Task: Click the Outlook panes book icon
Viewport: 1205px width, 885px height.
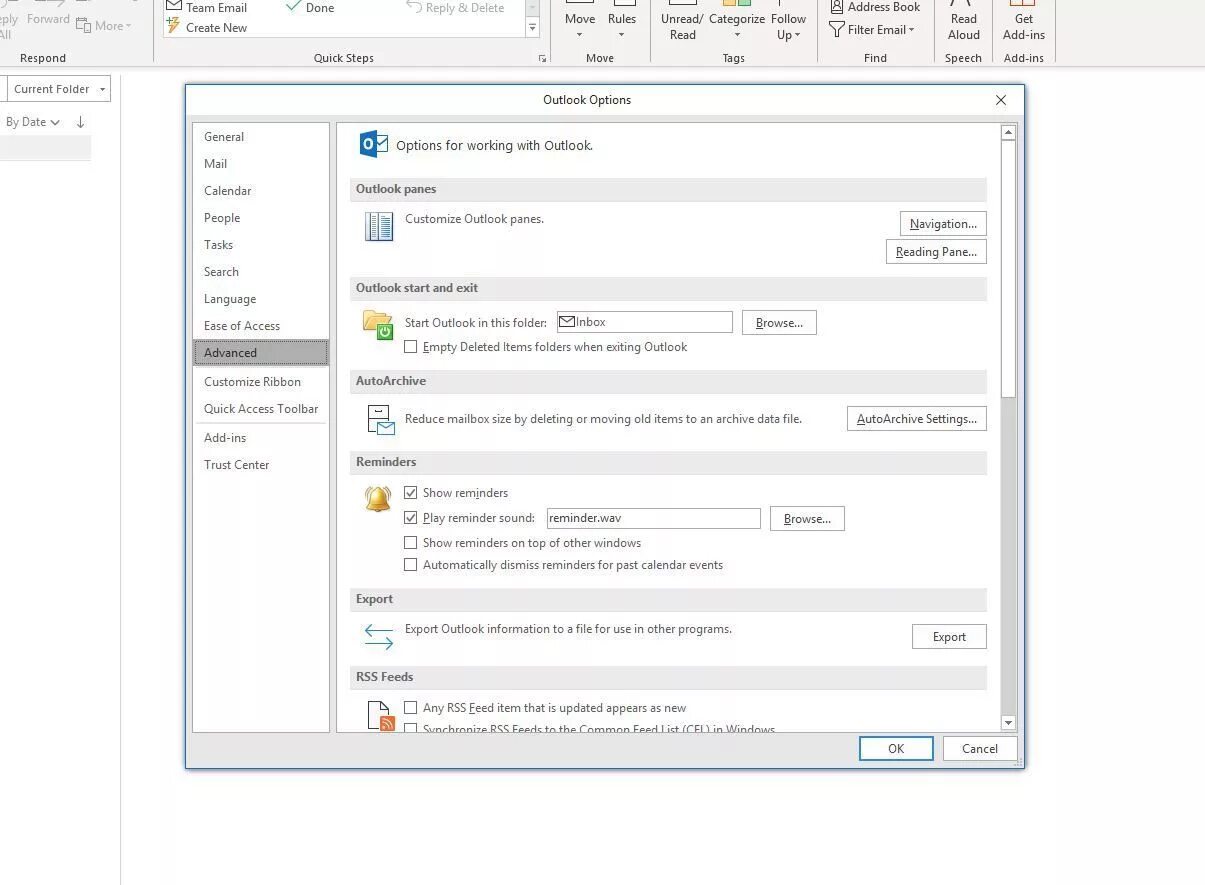Action: pos(379,227)
